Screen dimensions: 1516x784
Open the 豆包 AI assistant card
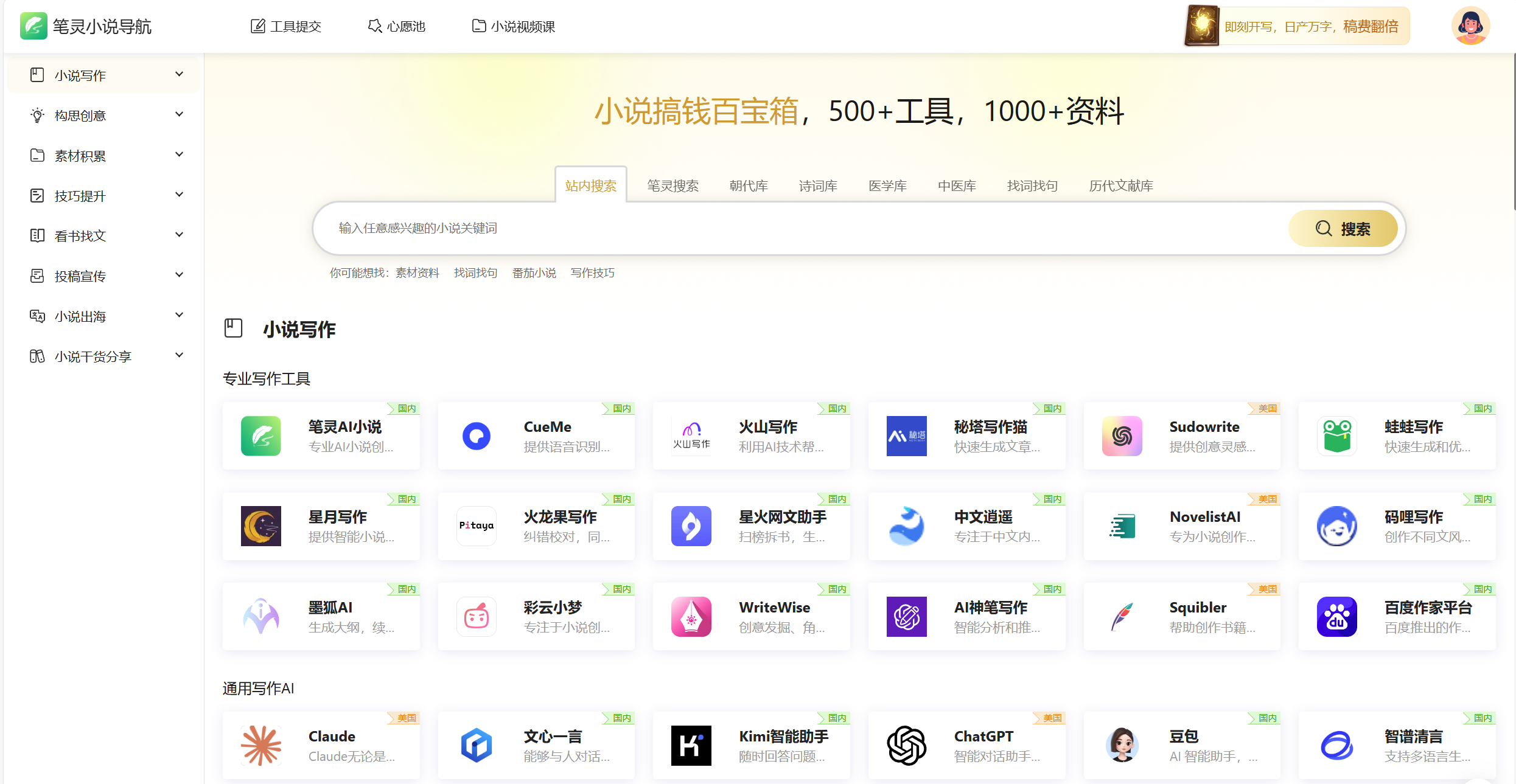1182,745
